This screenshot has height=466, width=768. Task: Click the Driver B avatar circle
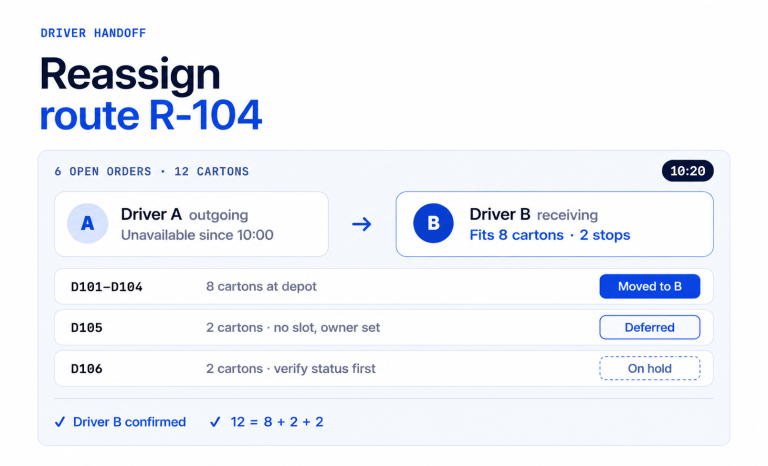click(x=433, y=223)
